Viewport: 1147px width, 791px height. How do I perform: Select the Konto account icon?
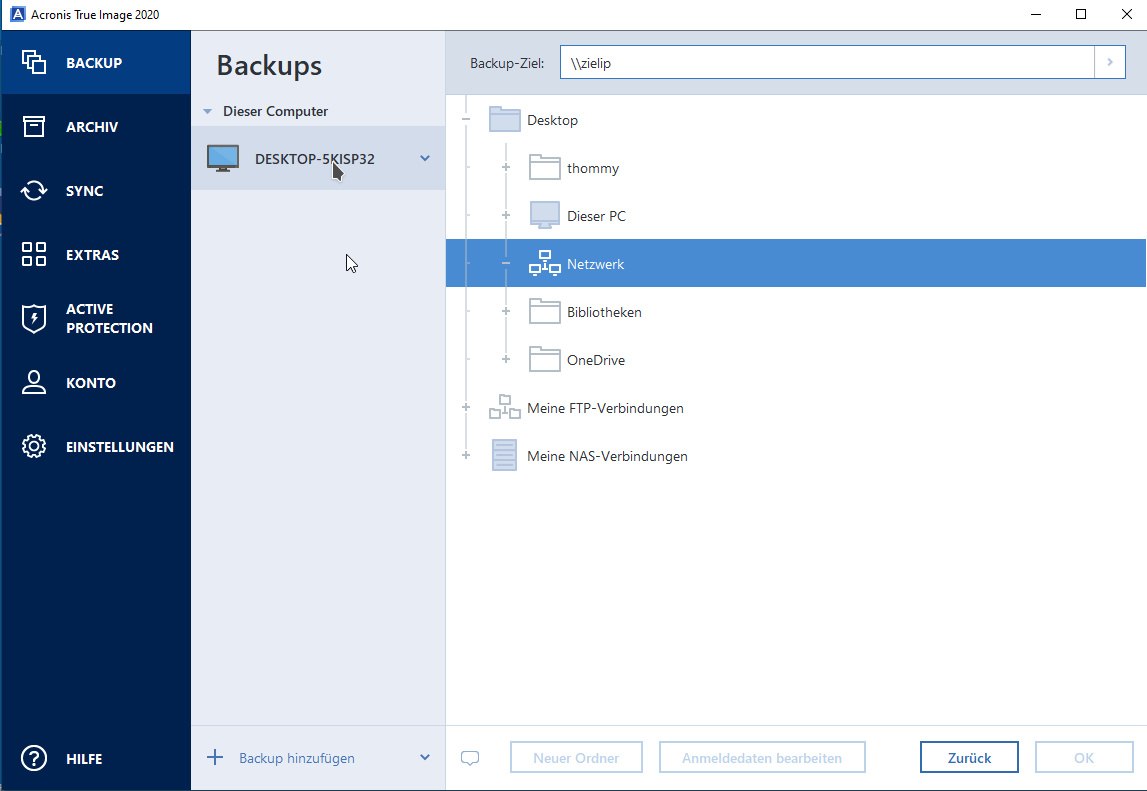(33, 382)
